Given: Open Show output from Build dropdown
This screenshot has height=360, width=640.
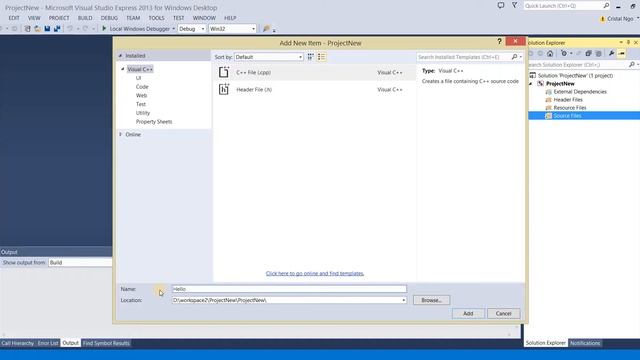Looking at the screenshot, I should (80, 262).
